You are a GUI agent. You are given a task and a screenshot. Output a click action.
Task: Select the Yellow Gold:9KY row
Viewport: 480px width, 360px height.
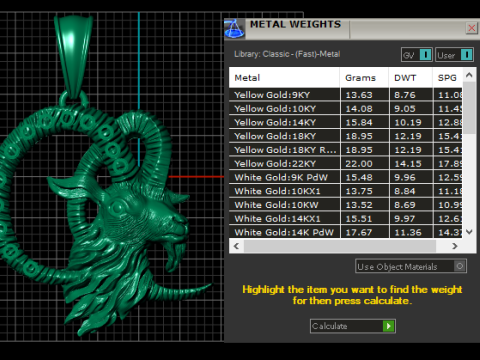point(346,95)
